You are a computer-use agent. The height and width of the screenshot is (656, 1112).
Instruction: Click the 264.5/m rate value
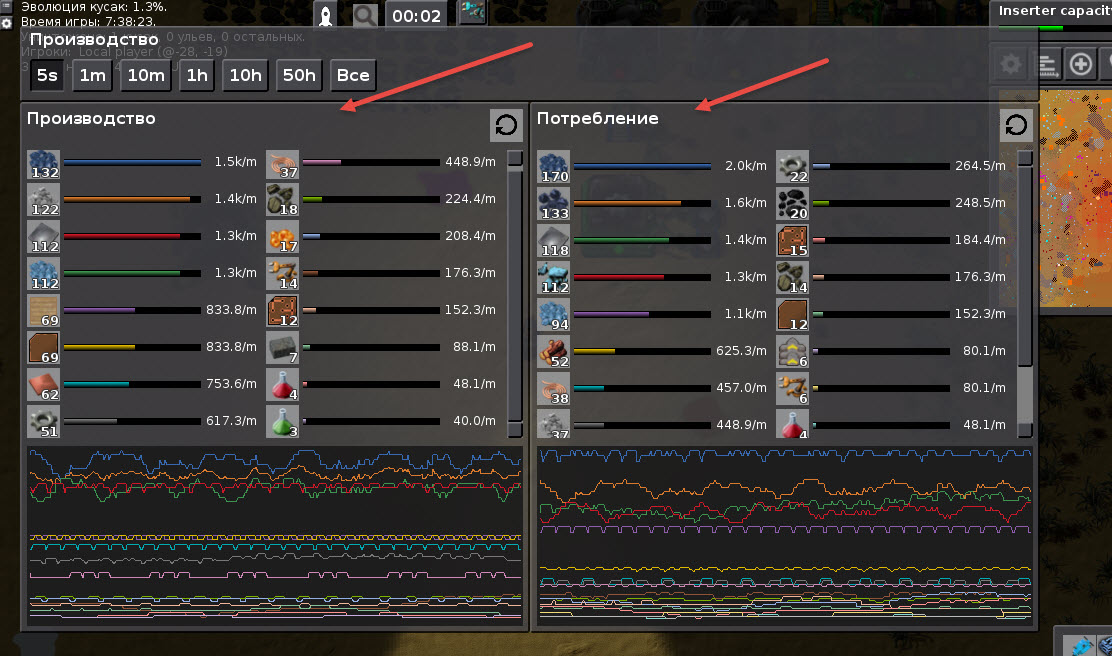[980, 165]
